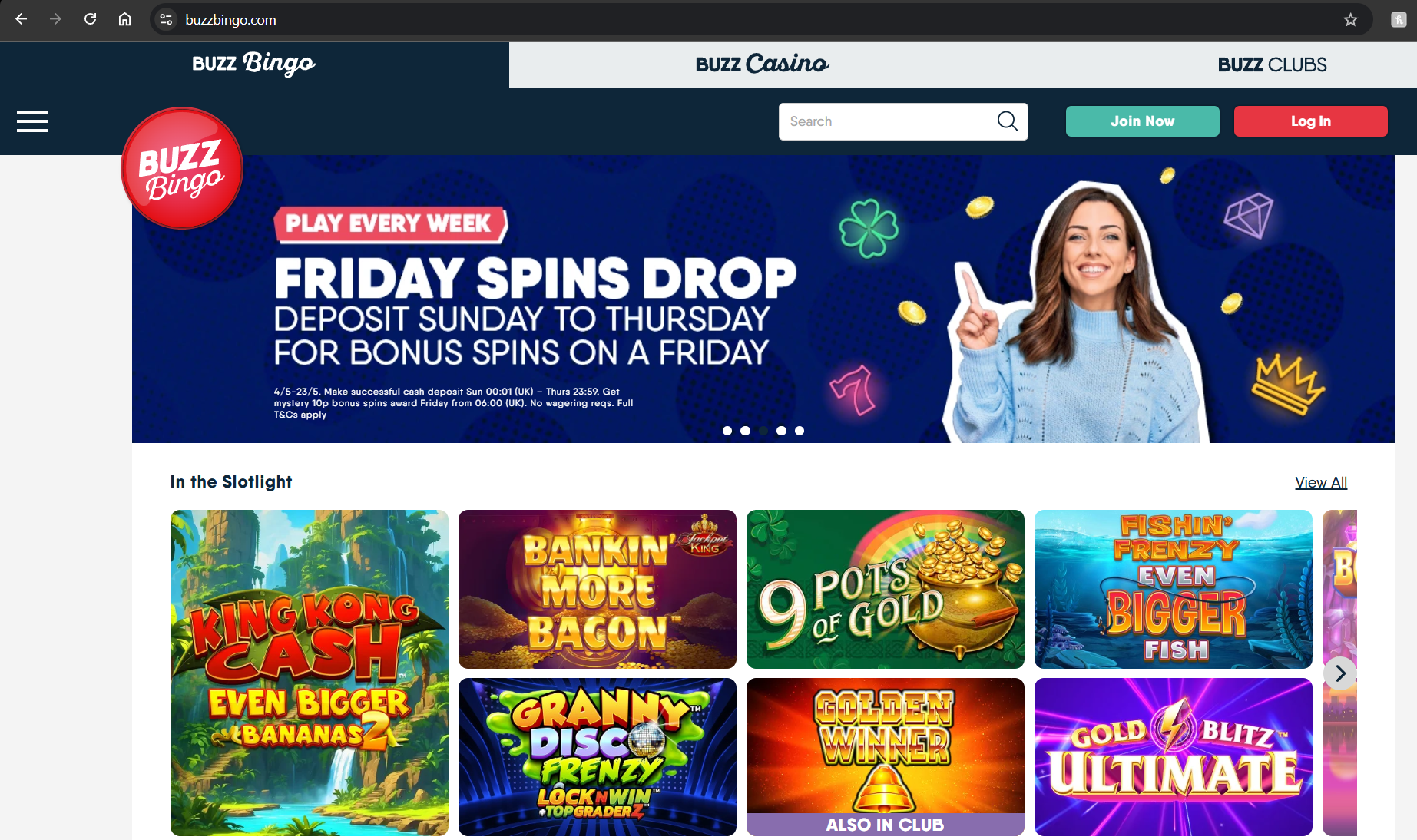This screenshot has height=840, width=1417.
Task: Switch to the Buzz Clubs tab
Action: 1272,64
